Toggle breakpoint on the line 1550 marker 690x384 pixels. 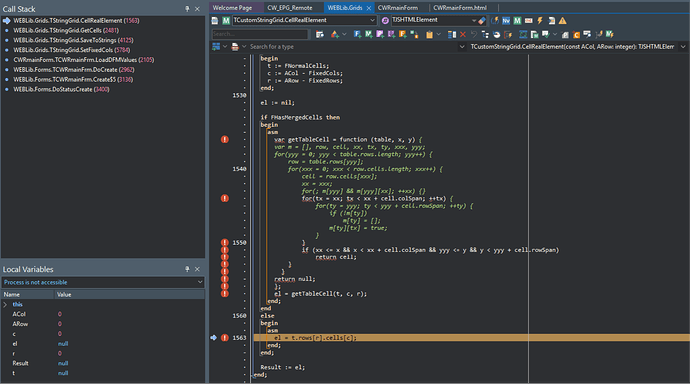point(225,242)
